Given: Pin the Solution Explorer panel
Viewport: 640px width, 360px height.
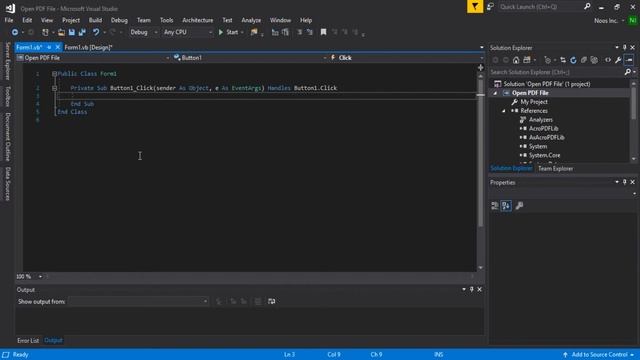Looking at the screenshot, I should (624, 48).
